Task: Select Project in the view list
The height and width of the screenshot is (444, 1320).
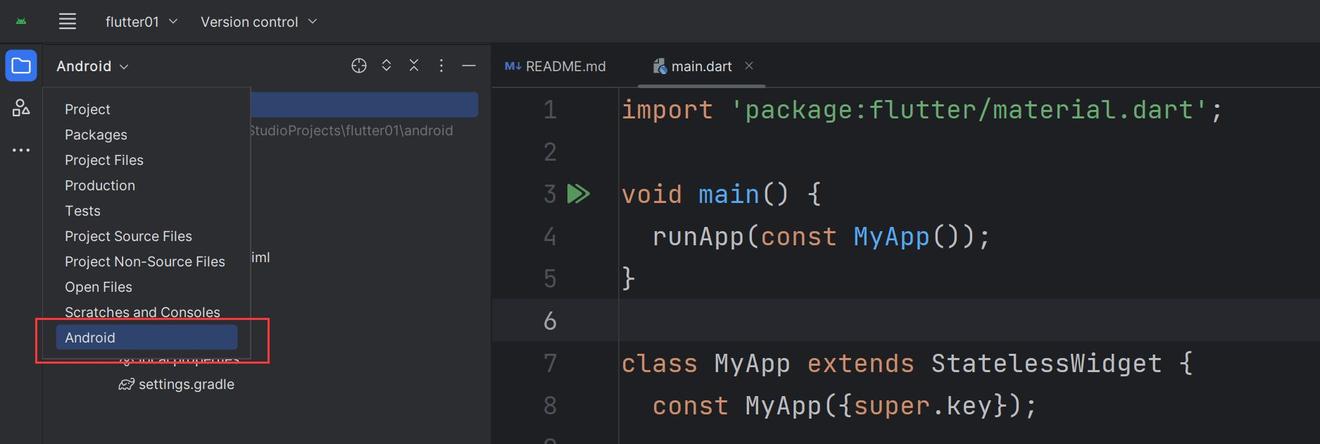Action: [88, 109]
